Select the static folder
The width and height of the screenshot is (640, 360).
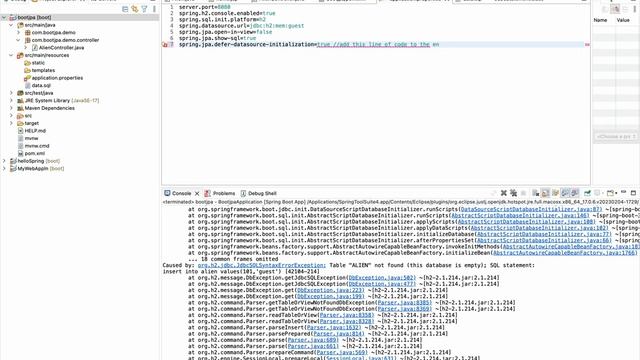pyautogui.click(x=38, y=63)
